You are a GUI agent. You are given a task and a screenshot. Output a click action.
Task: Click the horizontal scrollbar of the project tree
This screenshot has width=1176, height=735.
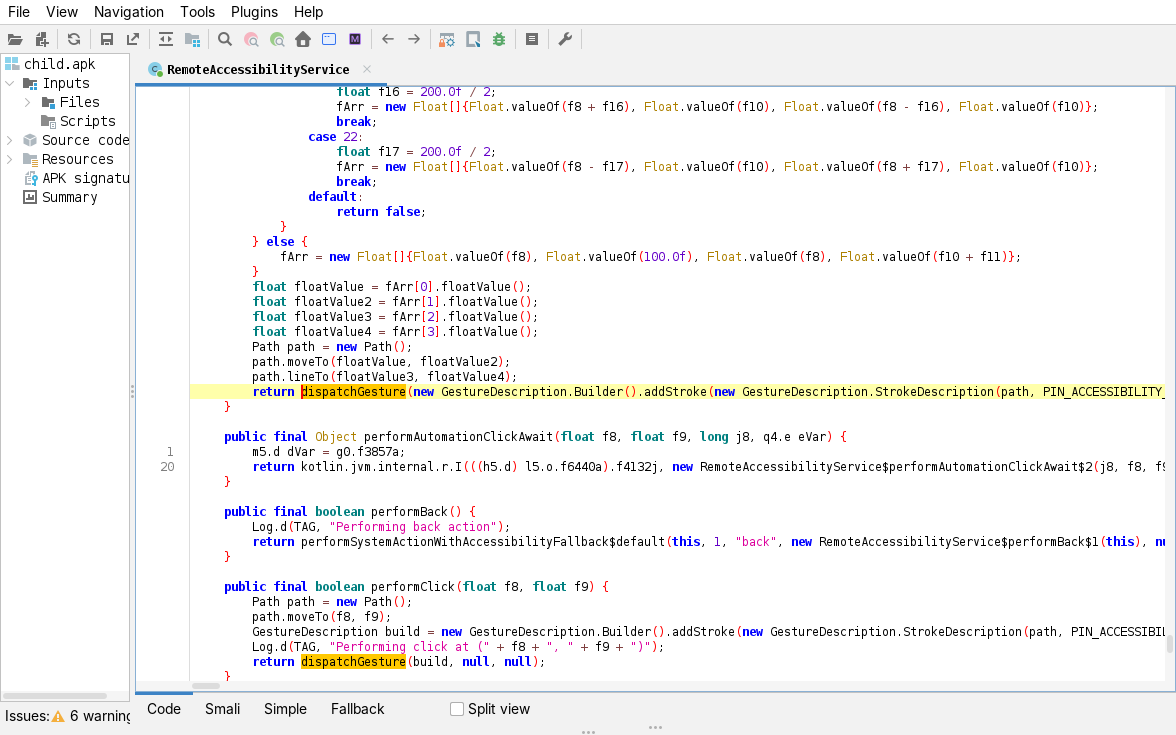pos(55,696)
